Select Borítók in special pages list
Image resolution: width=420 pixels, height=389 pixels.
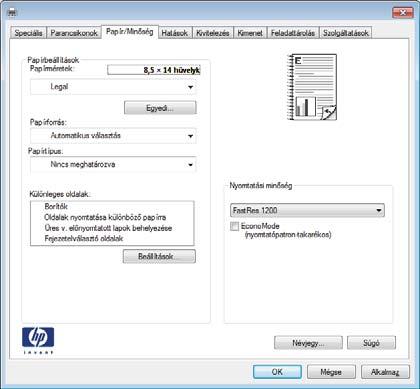(56, 206)
